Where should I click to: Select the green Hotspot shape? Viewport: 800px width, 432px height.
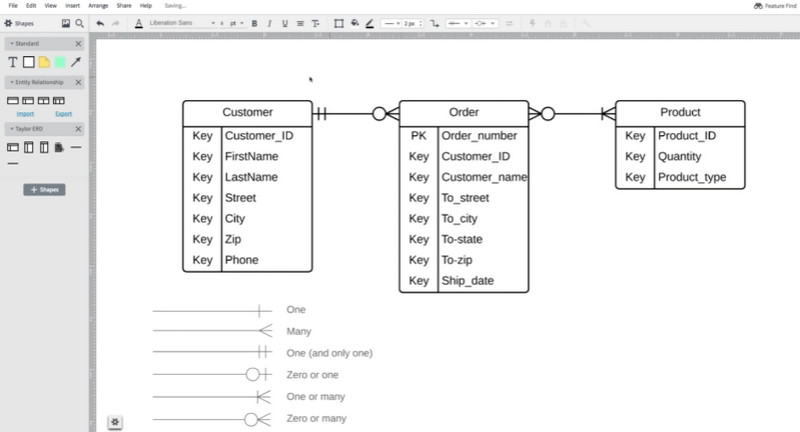(60, 62)
